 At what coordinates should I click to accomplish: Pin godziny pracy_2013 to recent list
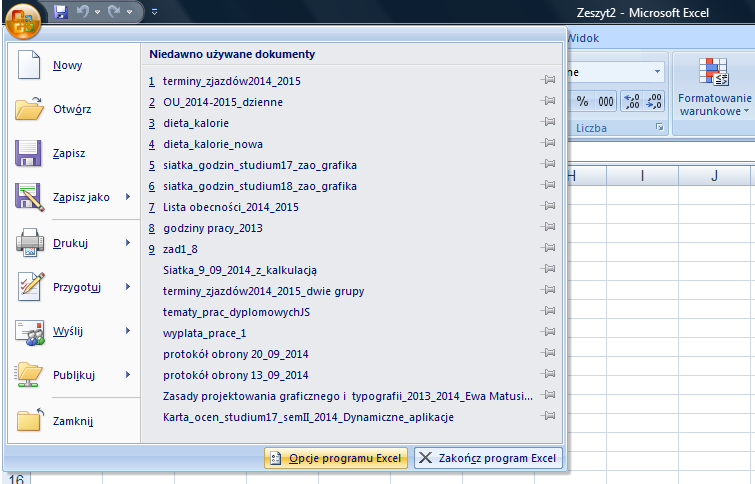point(548,227)
